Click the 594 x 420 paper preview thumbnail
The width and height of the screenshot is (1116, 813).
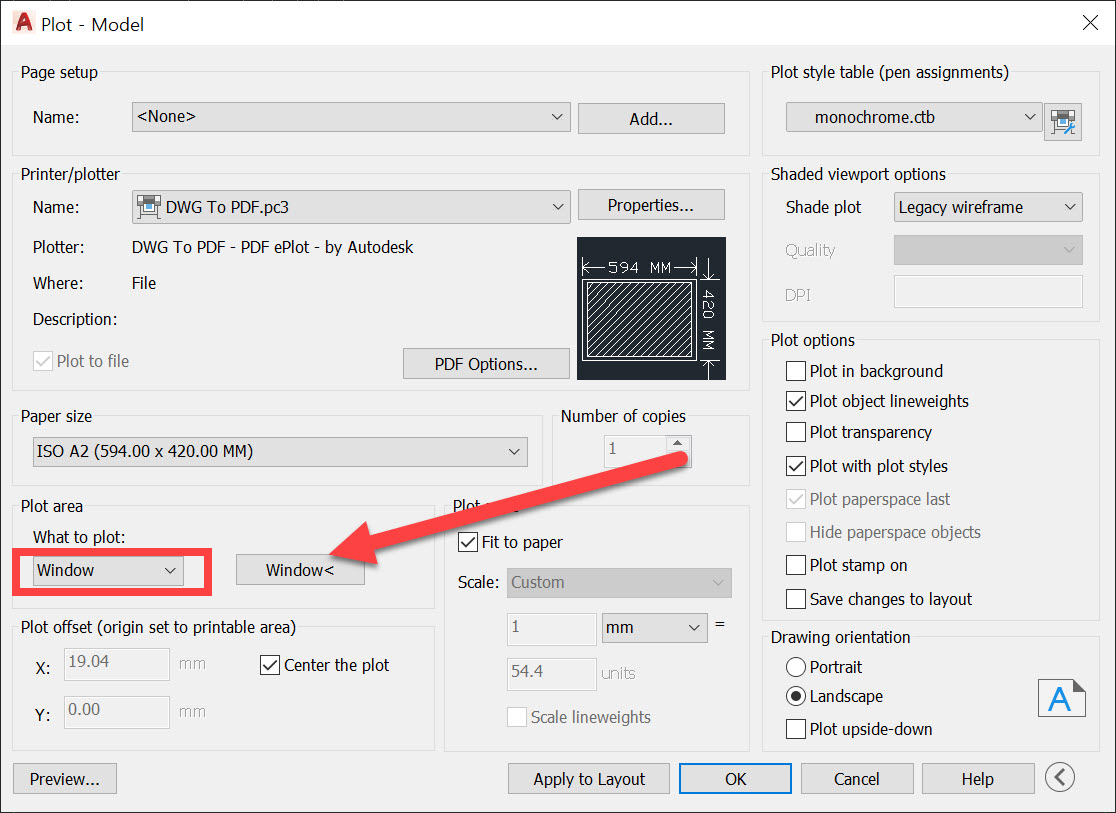point(651,308)
